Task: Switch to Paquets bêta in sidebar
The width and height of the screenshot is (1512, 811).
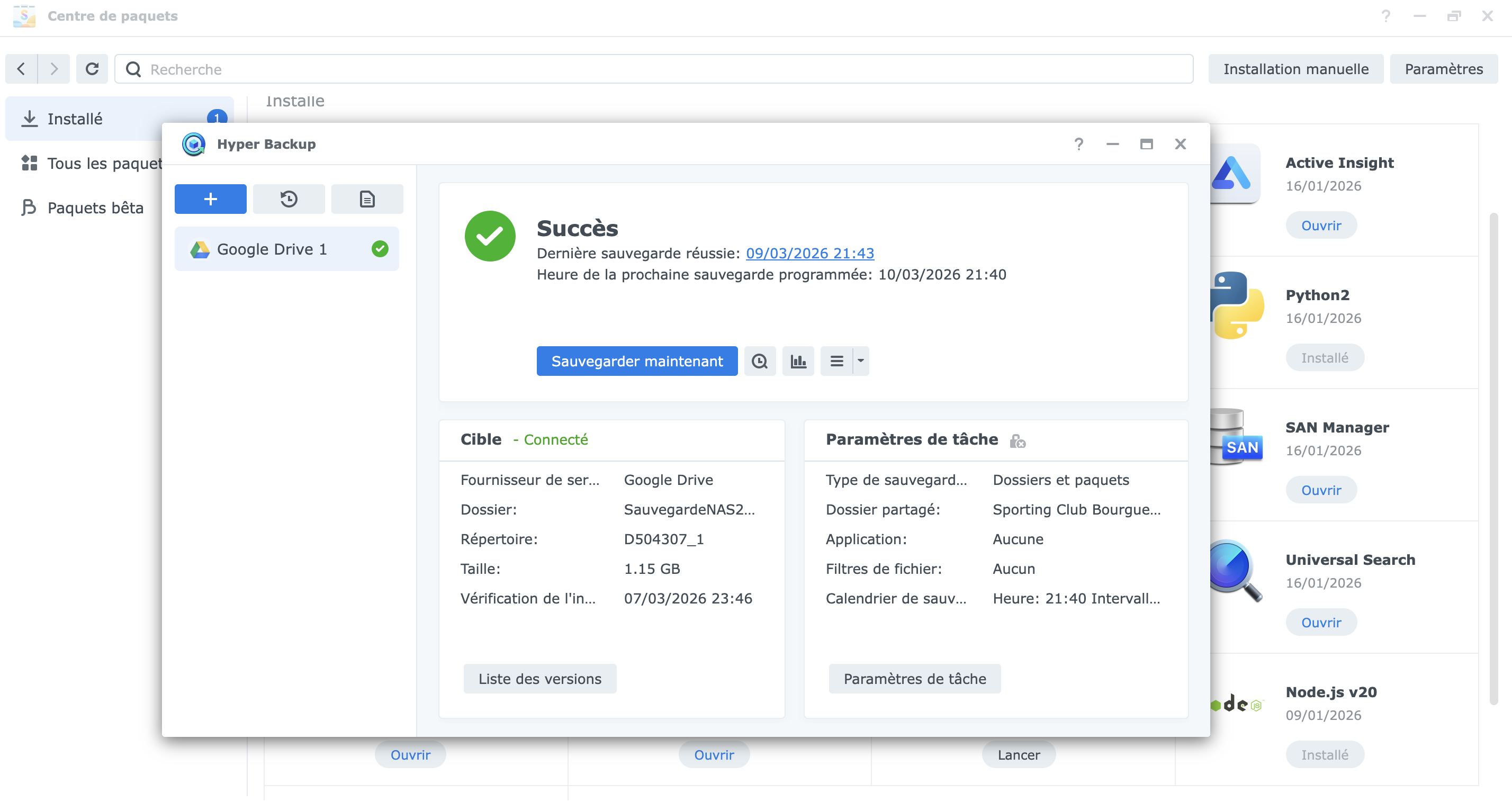Action: tap(95, 208)
